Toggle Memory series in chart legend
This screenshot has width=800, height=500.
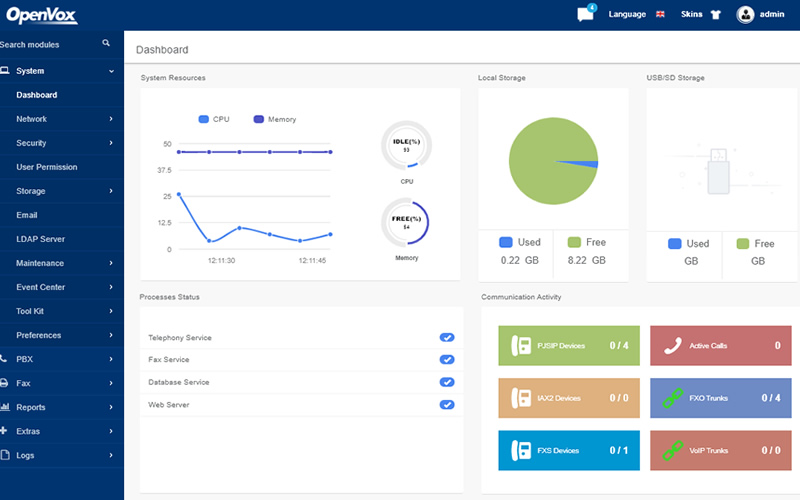pyautogui.click(x=274, y=119)
